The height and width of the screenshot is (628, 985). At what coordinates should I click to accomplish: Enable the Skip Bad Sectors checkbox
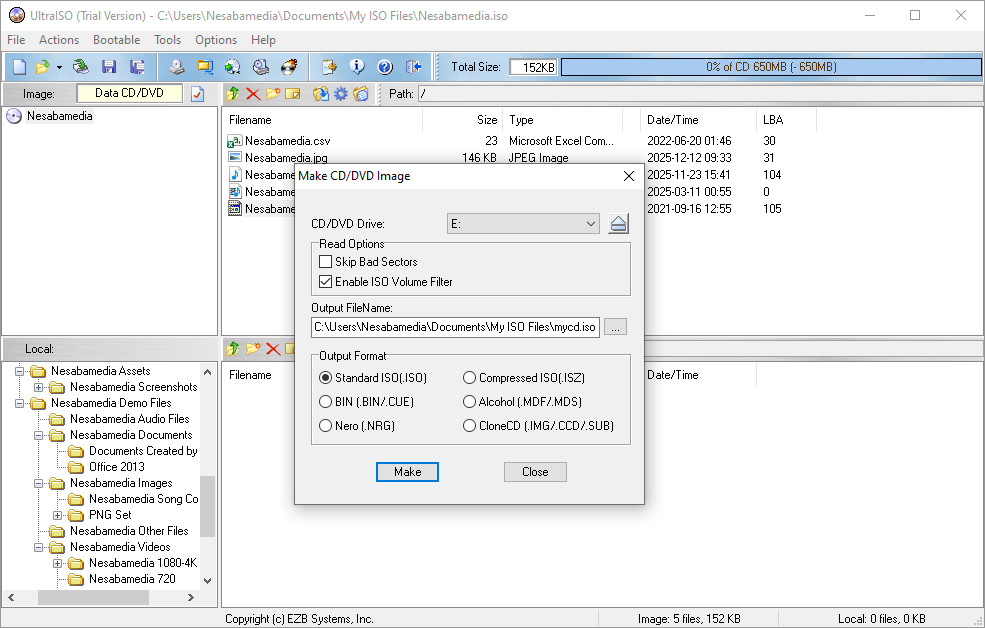pos(325,262)
